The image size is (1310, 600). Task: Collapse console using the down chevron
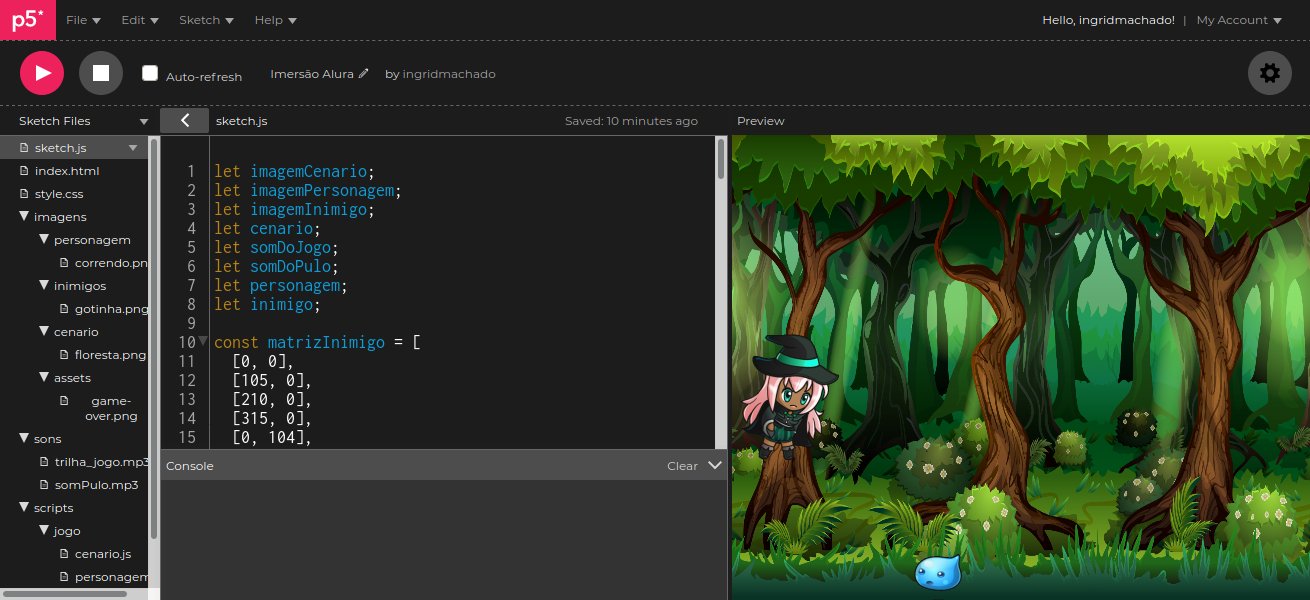click(714, 465)
